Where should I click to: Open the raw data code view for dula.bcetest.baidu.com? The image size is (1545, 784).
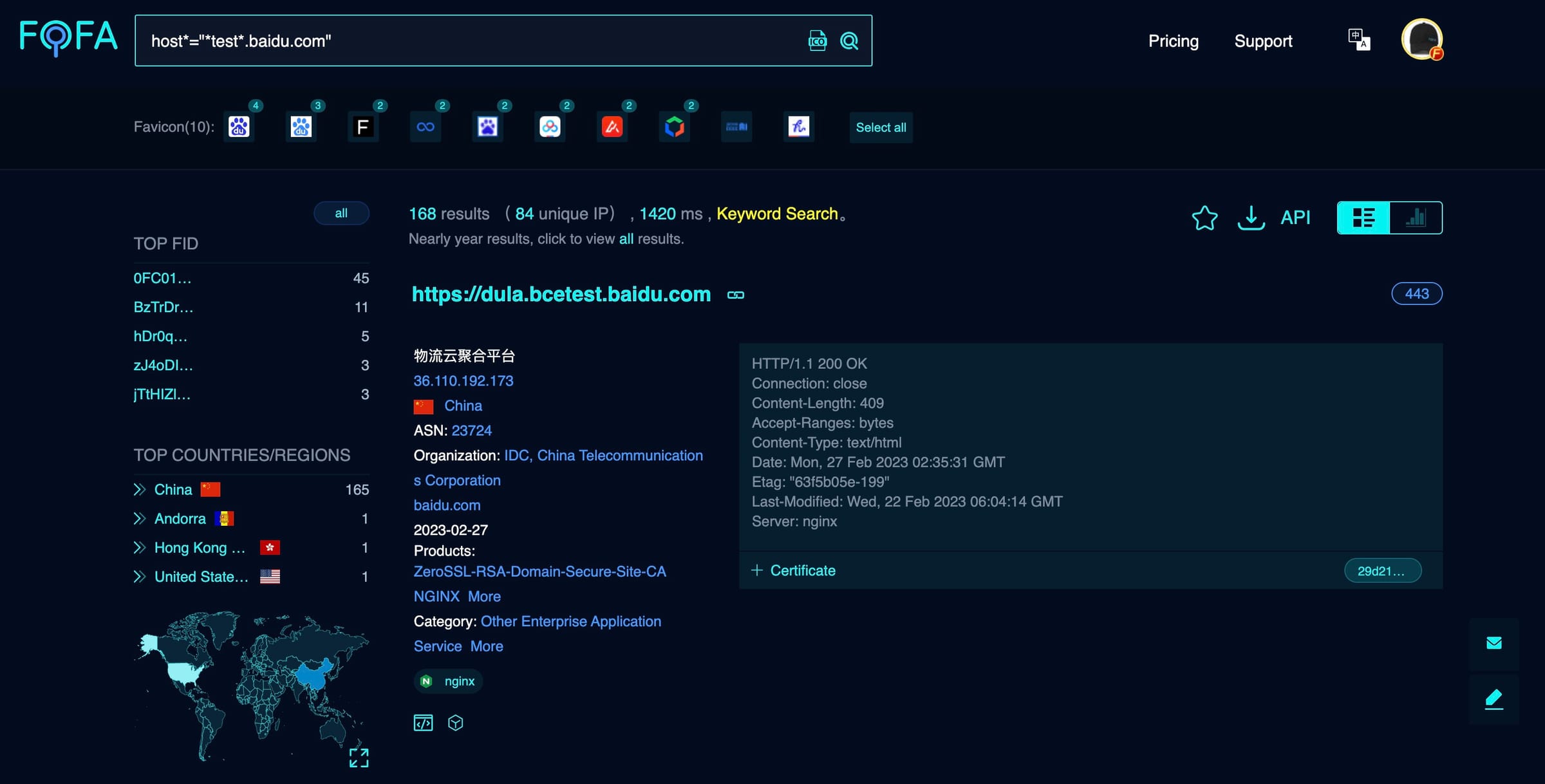coord(424,722)
